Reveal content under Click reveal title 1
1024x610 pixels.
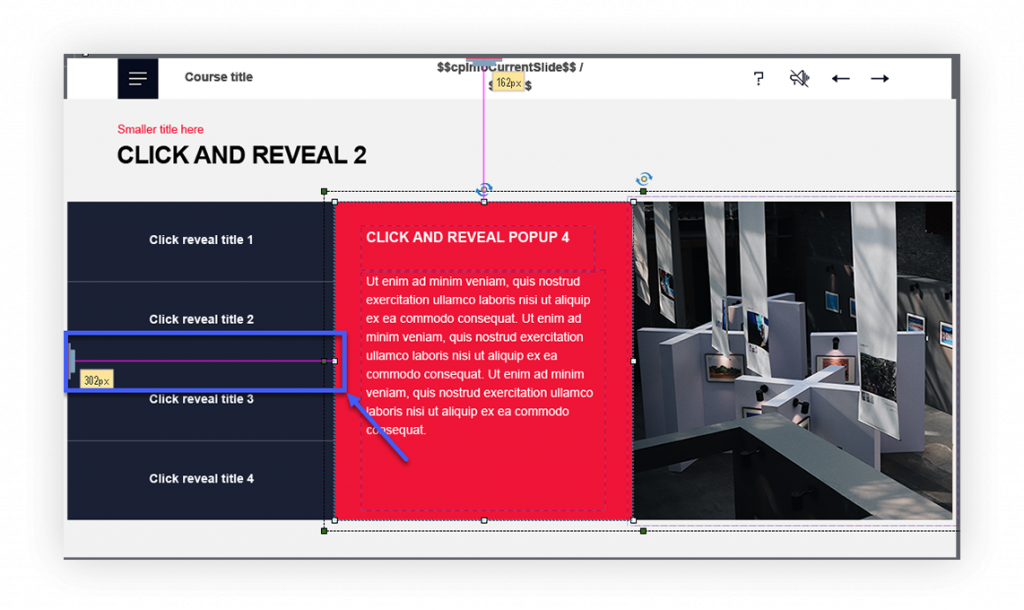click(200, 240)
